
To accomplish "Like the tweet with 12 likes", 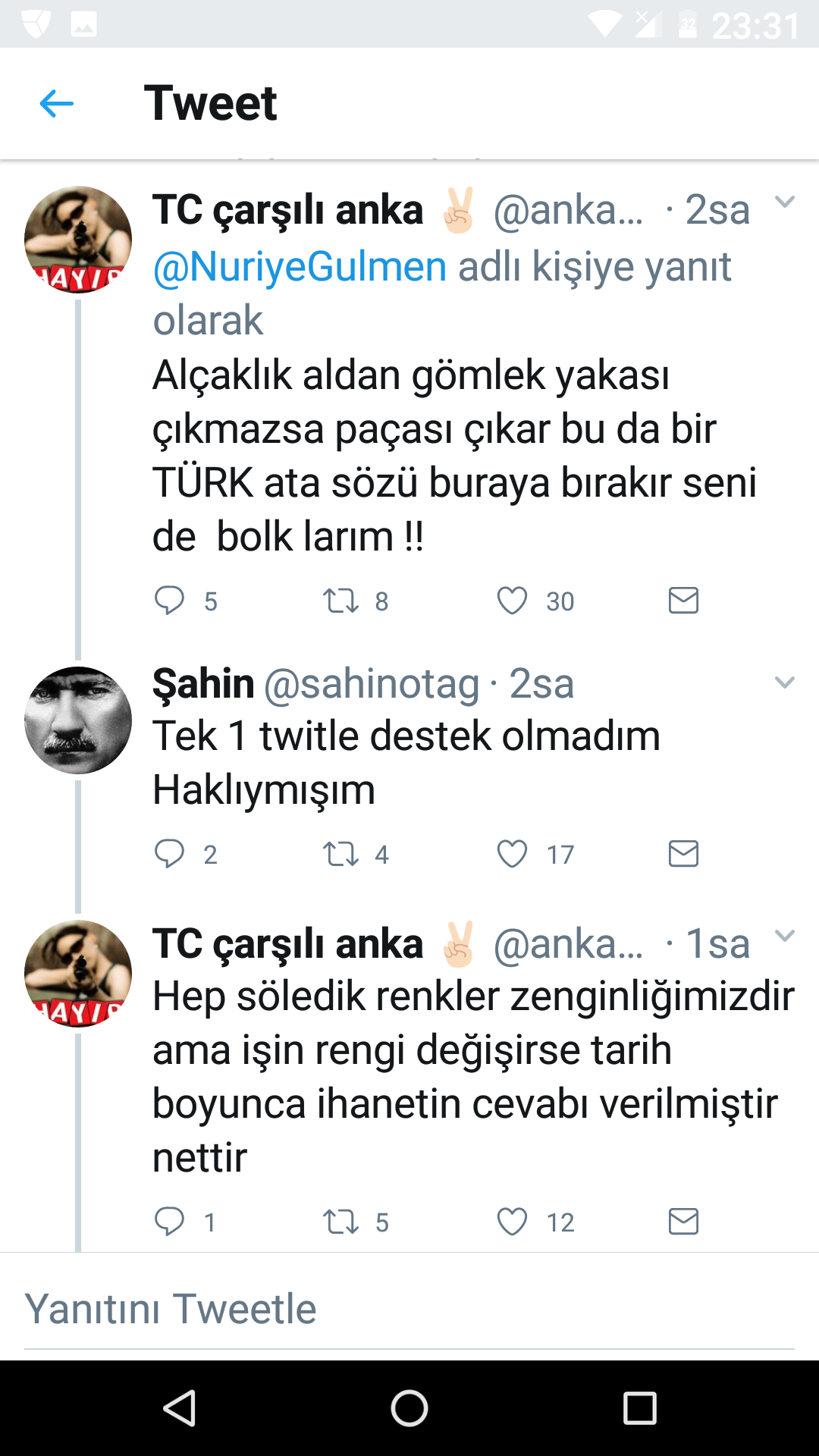I will [x=512, y=1222].
